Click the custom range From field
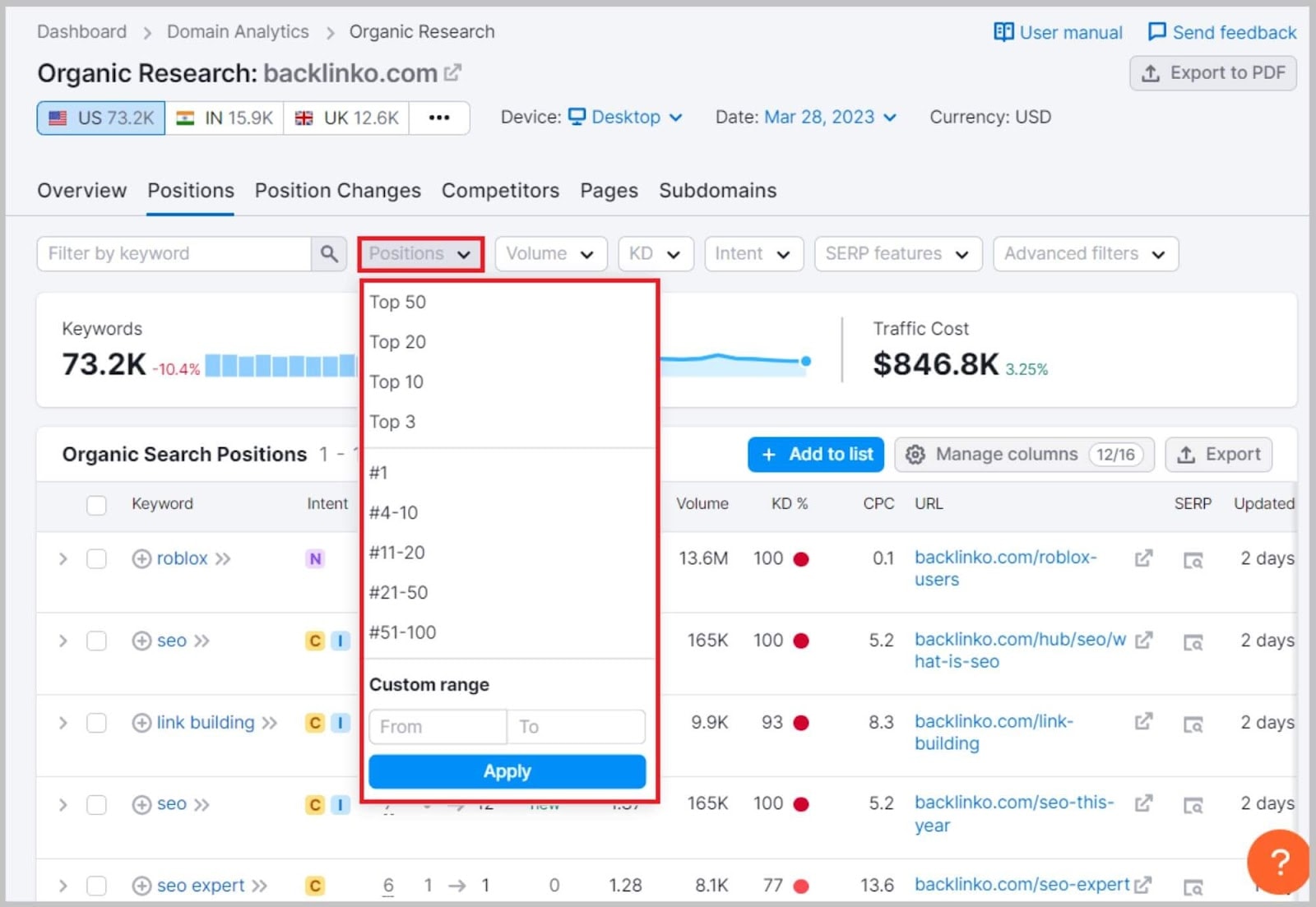Screen dimensions: 1316x907 (438, 727)
